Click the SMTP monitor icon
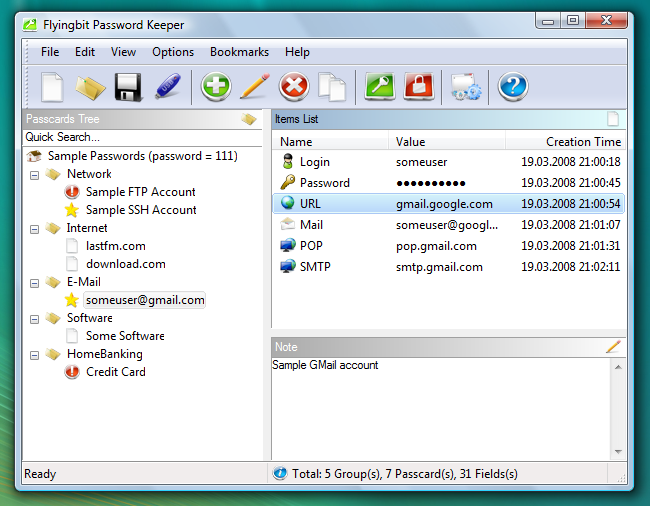The width and height of the screenshot is (650, 506). point(288,266)
